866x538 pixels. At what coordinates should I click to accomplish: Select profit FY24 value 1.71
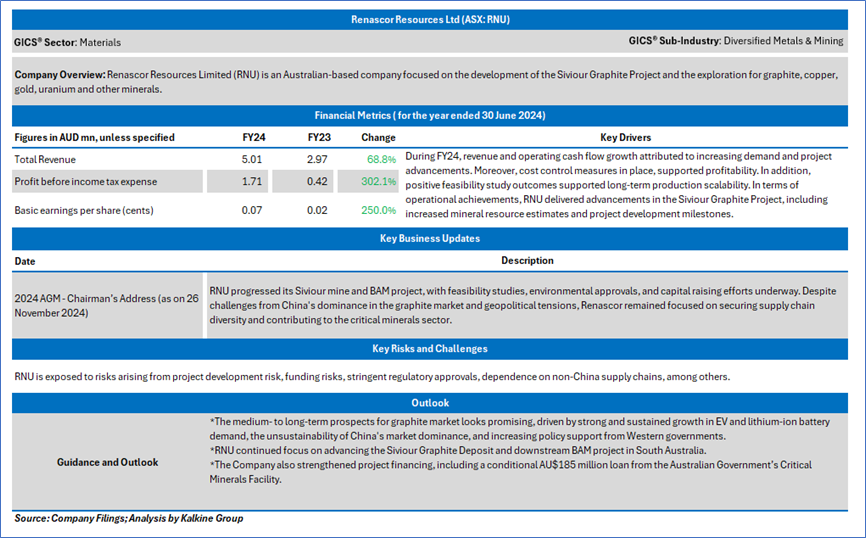point(252,182)
